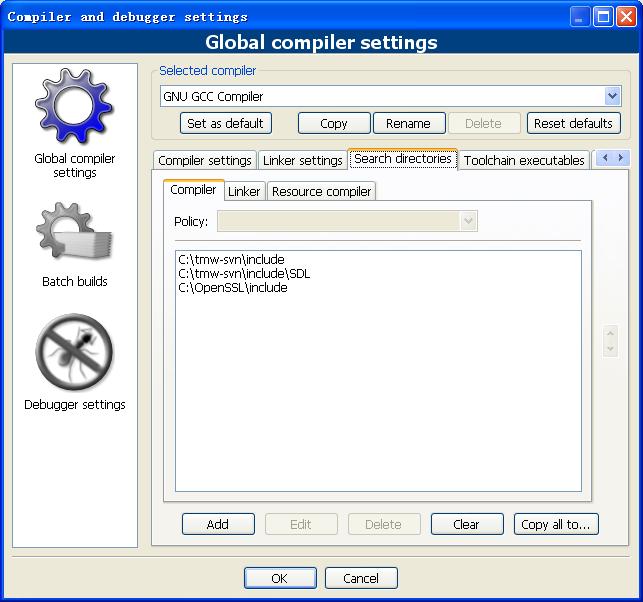Screen dimensions: 643x602
Task: Clear all search directories
Action: (466, 524)
